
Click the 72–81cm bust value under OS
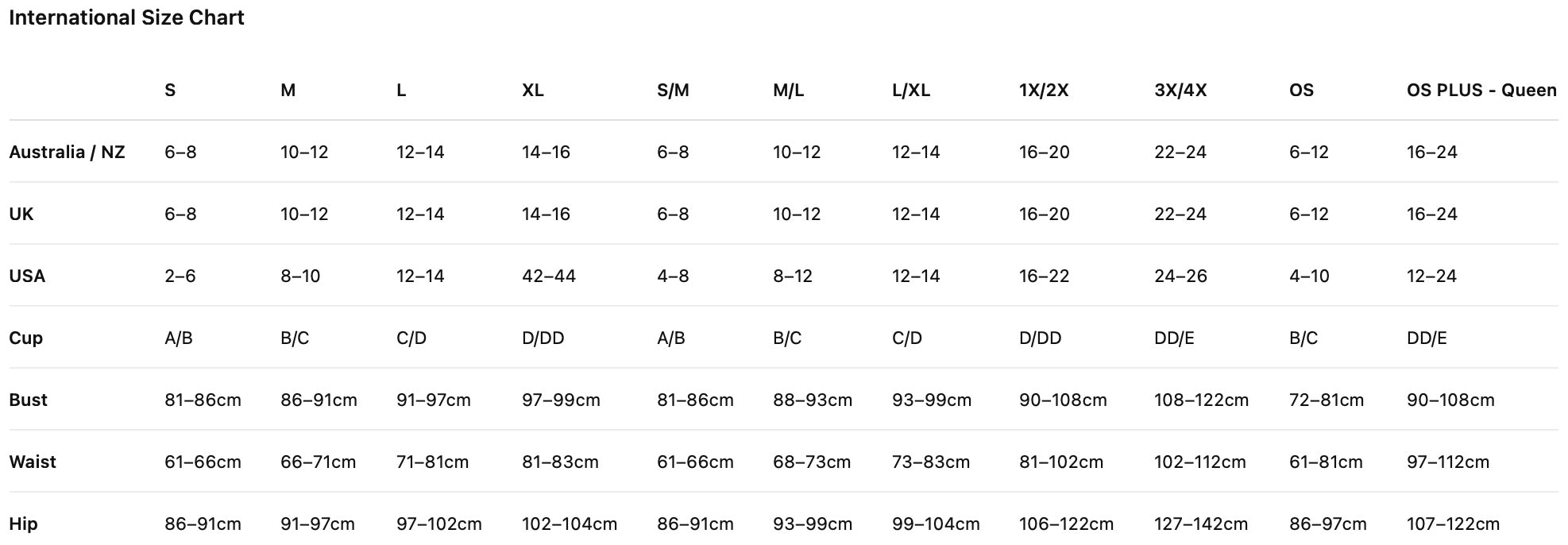(1327, 400)
